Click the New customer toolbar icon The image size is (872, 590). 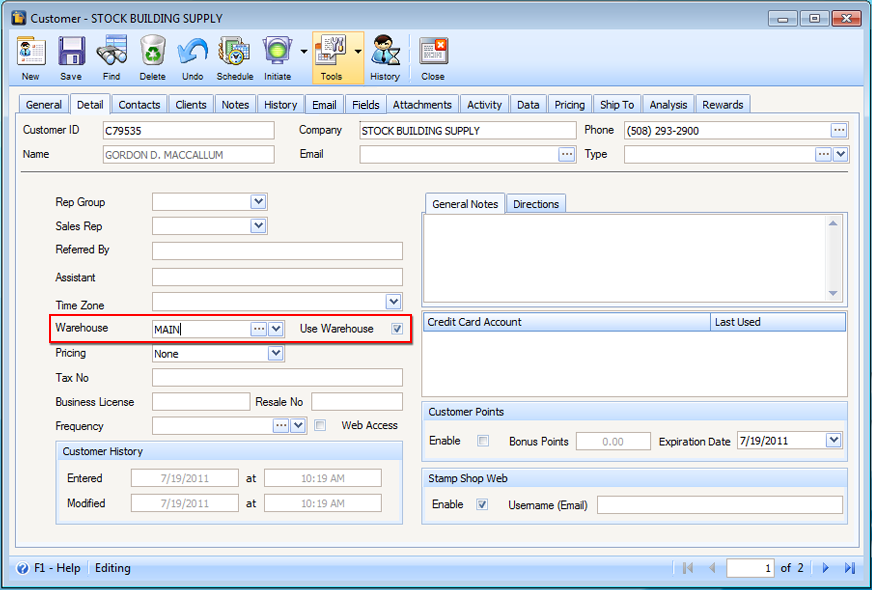point(31,58)
